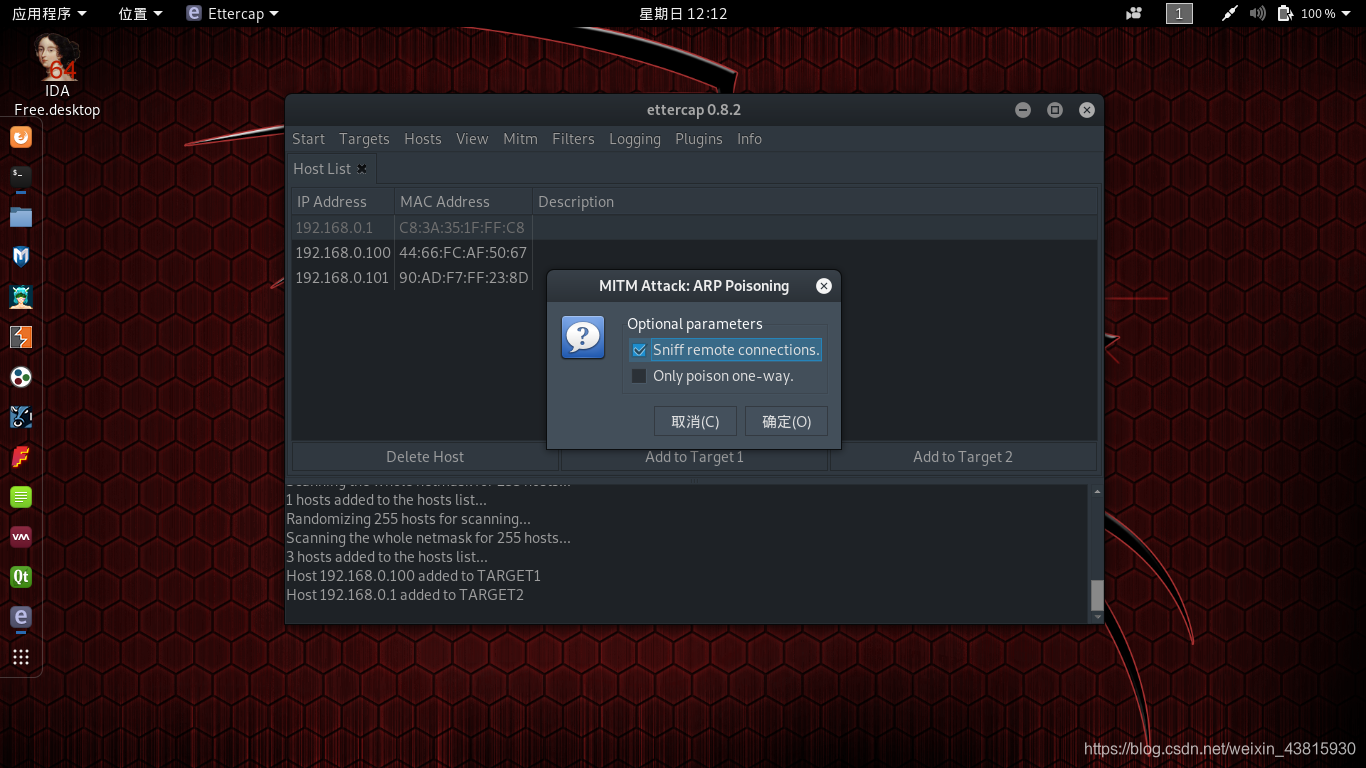The height and width of the screenshot is (768, 1366).
Task: Open Faraday from the dock
Action: tap(21, 457)
